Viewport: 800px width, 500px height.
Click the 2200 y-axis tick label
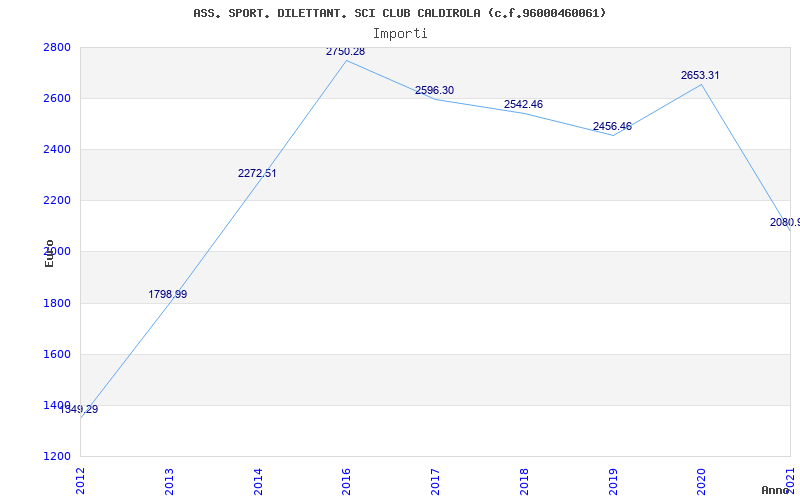(55, 201)
